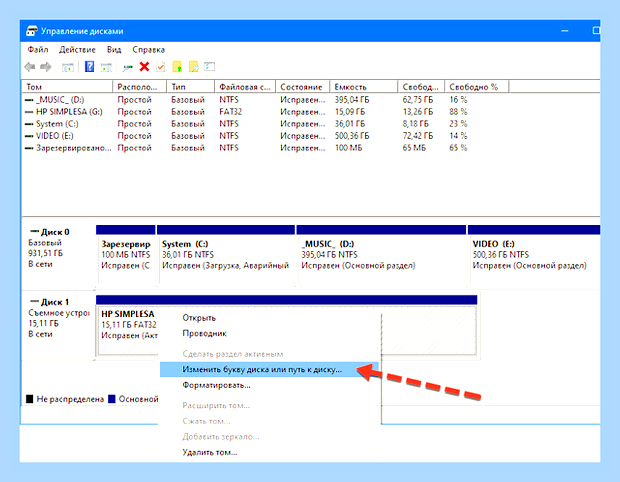The width and height of the screenshot is (620, 482).
Task: Sort by the Емкость column header
Action: click(363, 87)
